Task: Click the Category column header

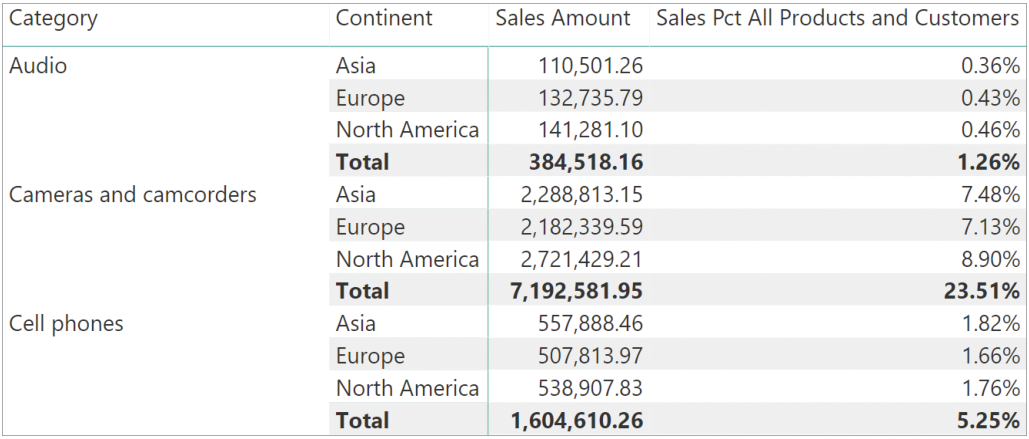Action: tap(54, 18)
